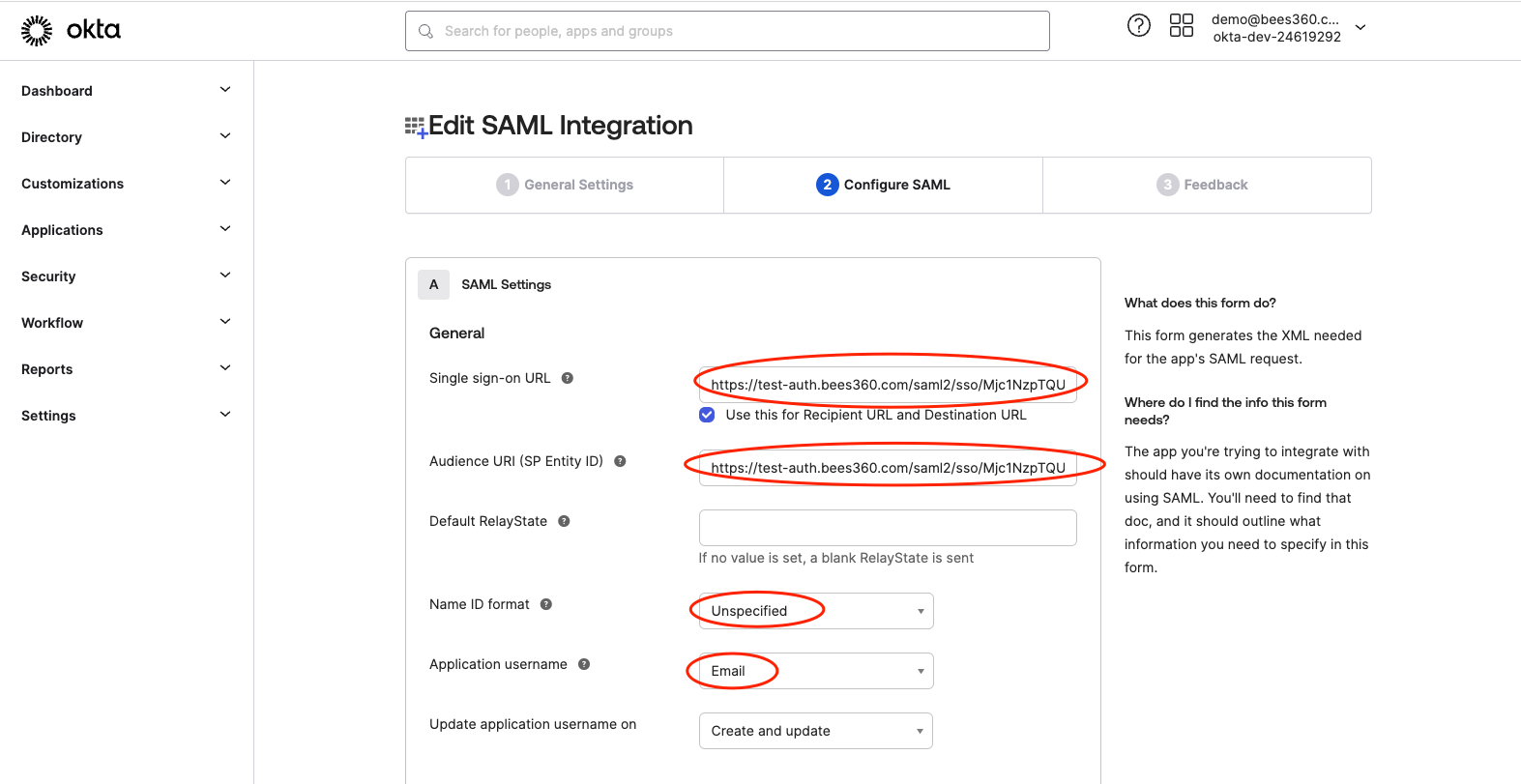Focus the people, apps and groups search box
Viewport: 1521px width, 784px height.
(x=727, y=31)
